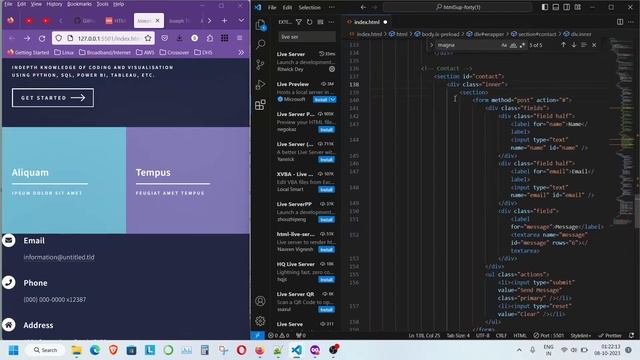Clear extensions search results icon
Image resolution: width=640 pixels, height=360 pixels.
pos(320,22)
